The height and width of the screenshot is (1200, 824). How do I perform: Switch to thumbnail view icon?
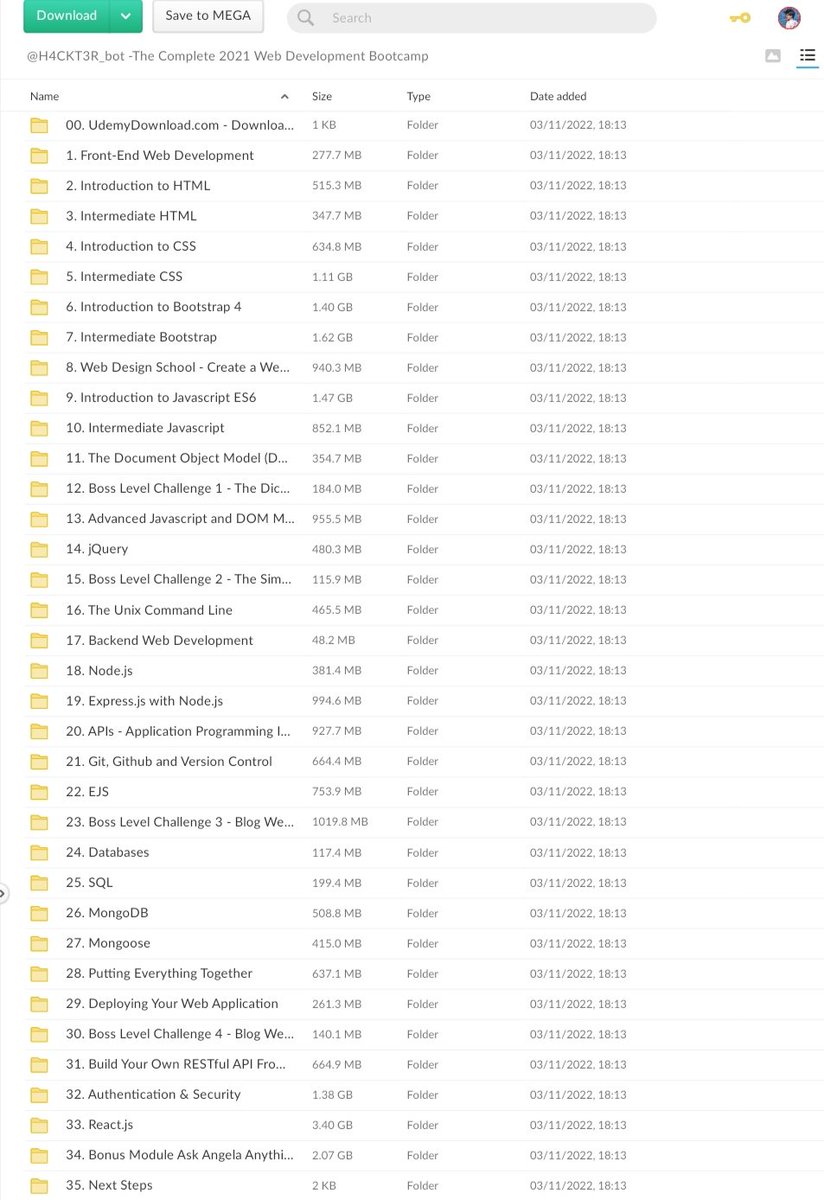tap(772, 56)
